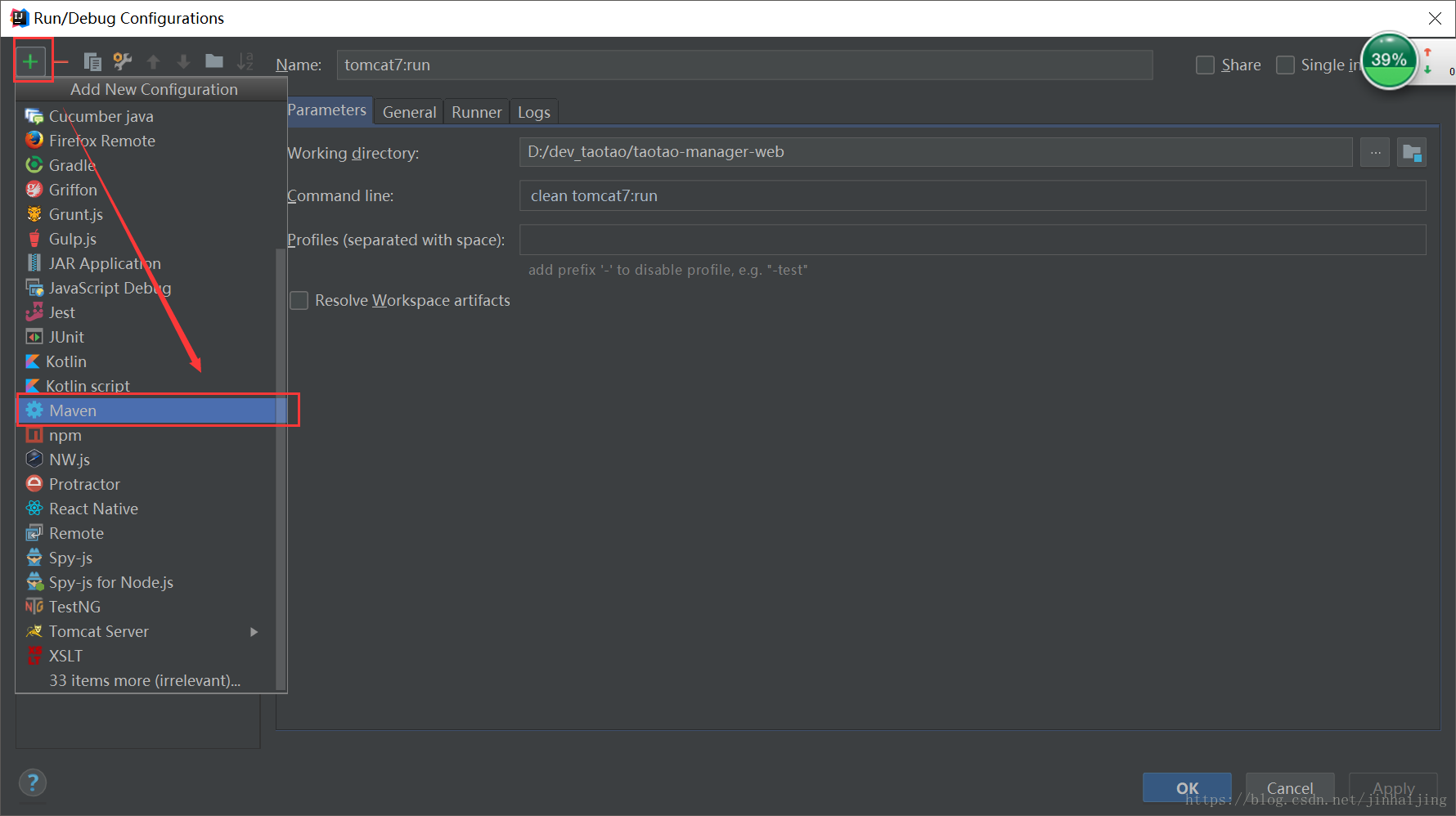Screen dimensions: 1456x816
Task: Choose Kotlin script configuration type
Action: click(147, 385)
